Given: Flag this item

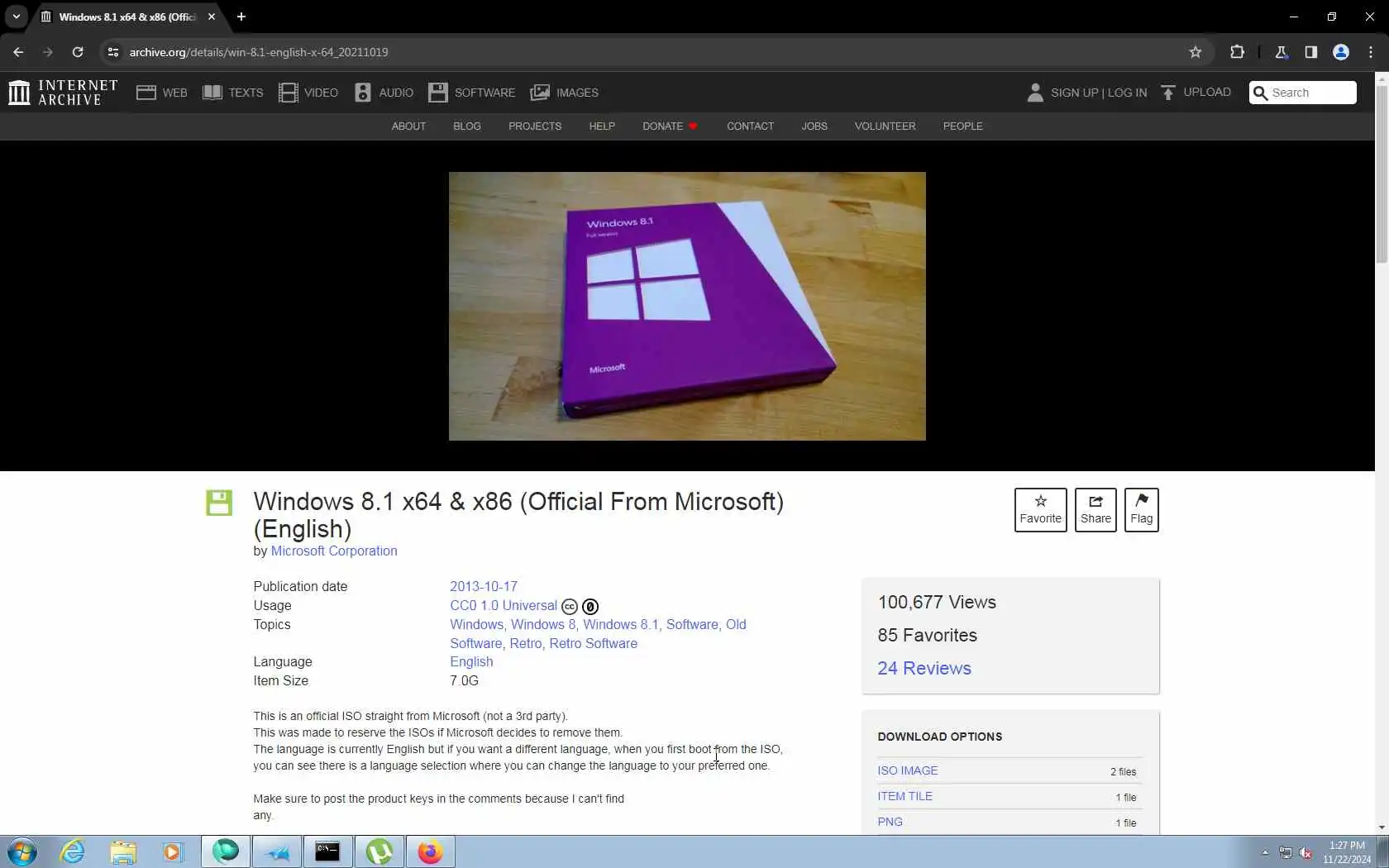Looking at the screenshot, I should point(1142,510).
